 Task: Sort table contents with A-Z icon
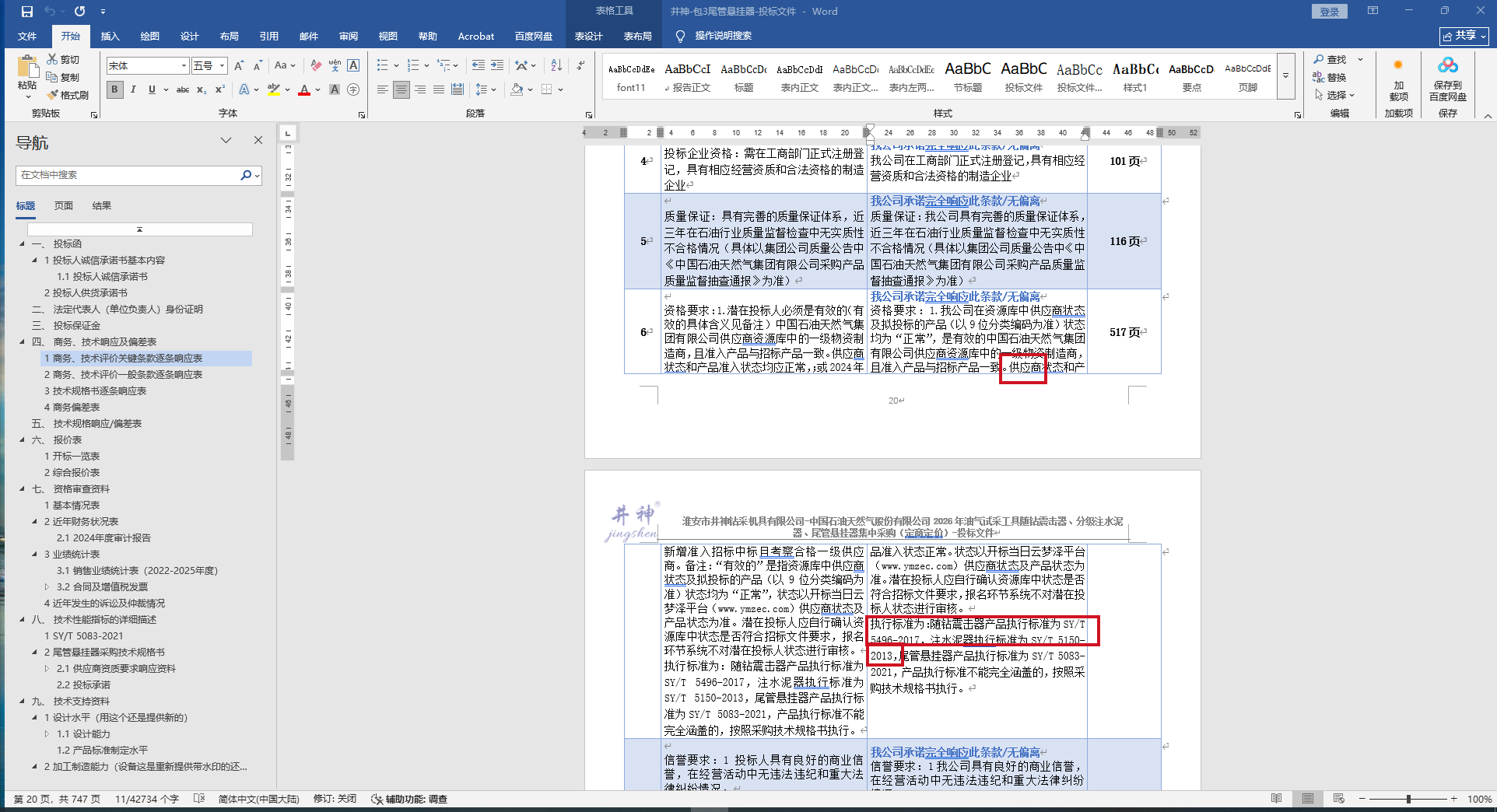point(556,66)
